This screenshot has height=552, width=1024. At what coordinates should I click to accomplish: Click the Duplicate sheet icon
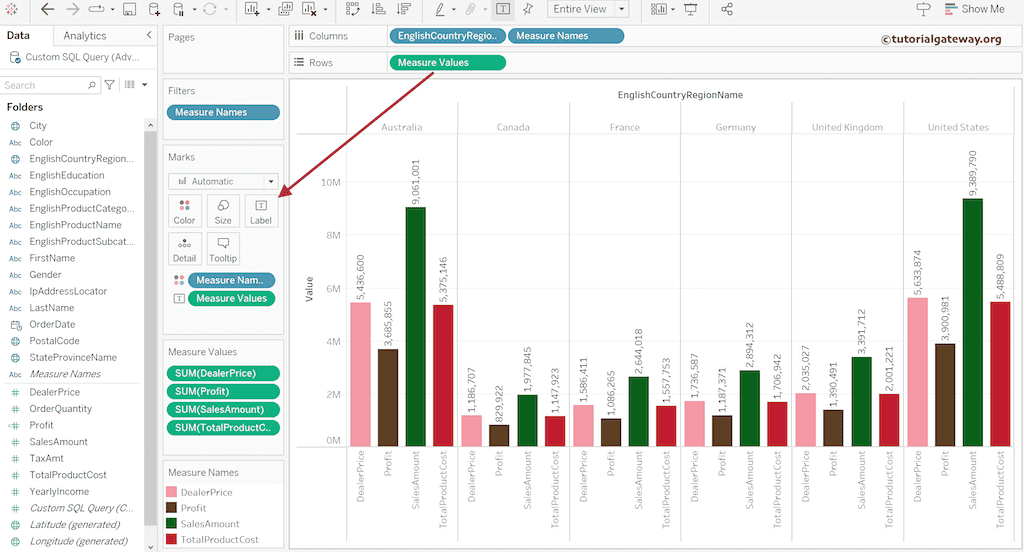285,9
